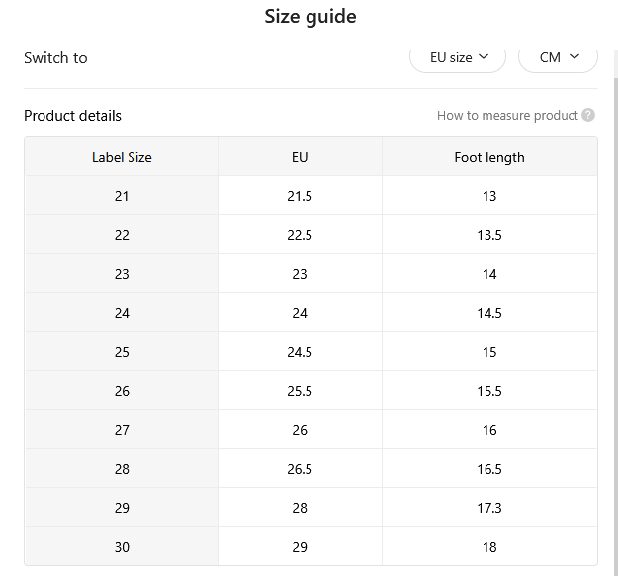Open the EU size dropdown
The width and height of the screenshot is (618, 576).
457,58
